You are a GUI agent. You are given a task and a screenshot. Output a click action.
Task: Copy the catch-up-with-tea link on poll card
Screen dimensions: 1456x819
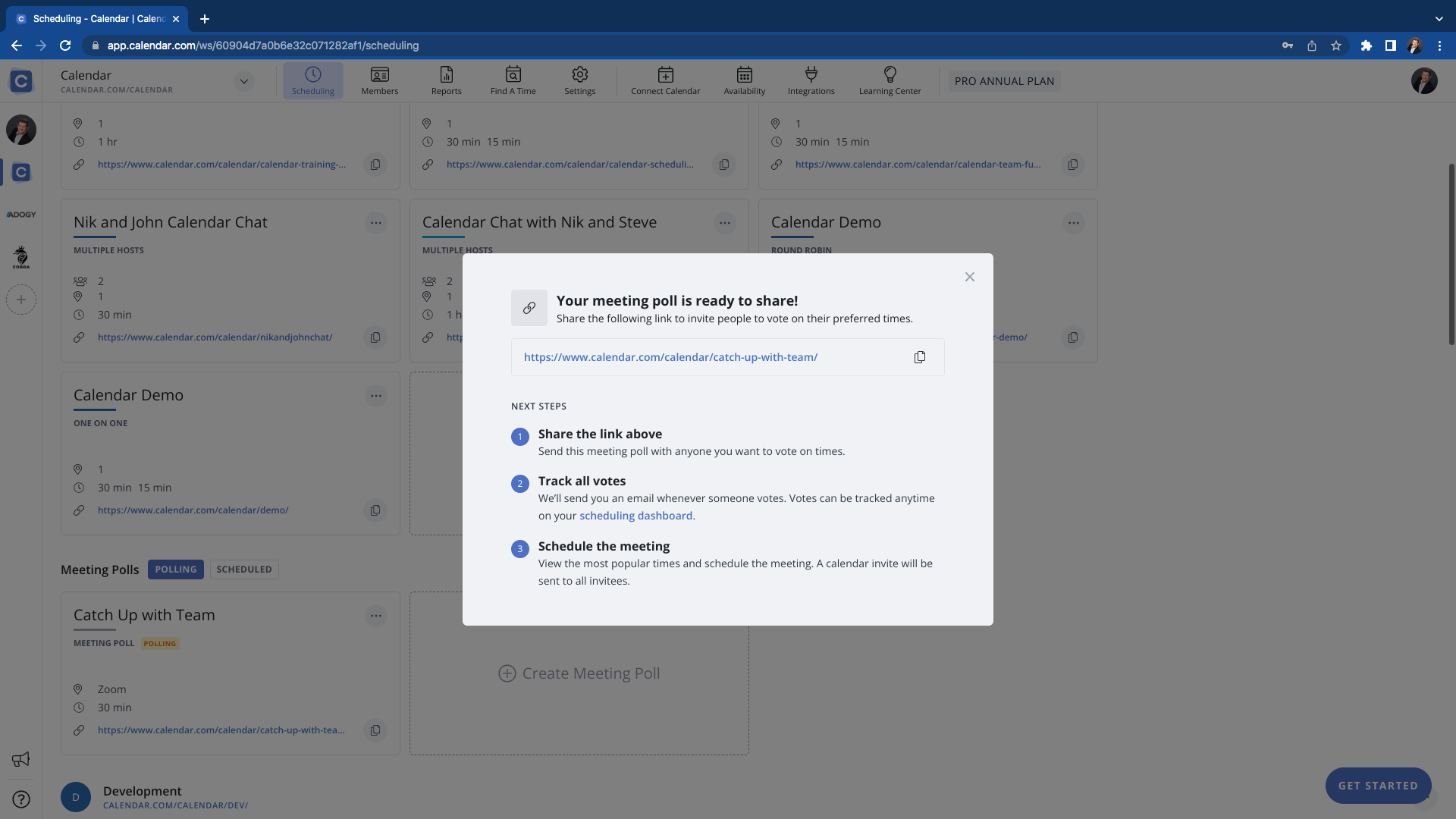click(x=375, y=730)
